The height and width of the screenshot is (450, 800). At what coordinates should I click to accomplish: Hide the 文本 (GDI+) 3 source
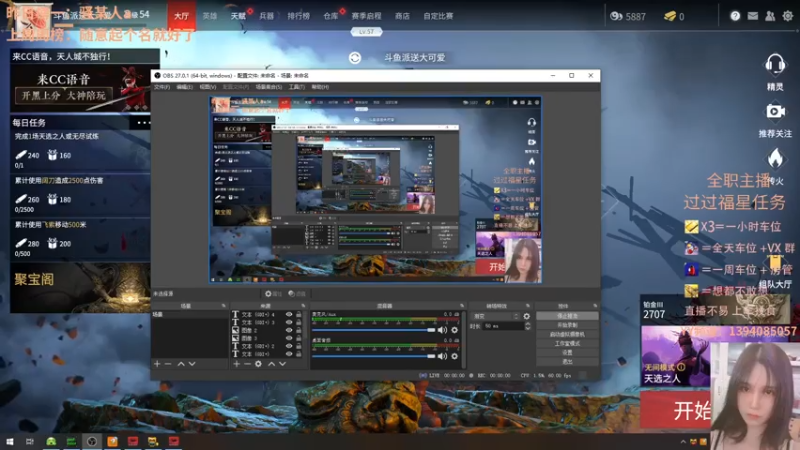coord(289,322)
